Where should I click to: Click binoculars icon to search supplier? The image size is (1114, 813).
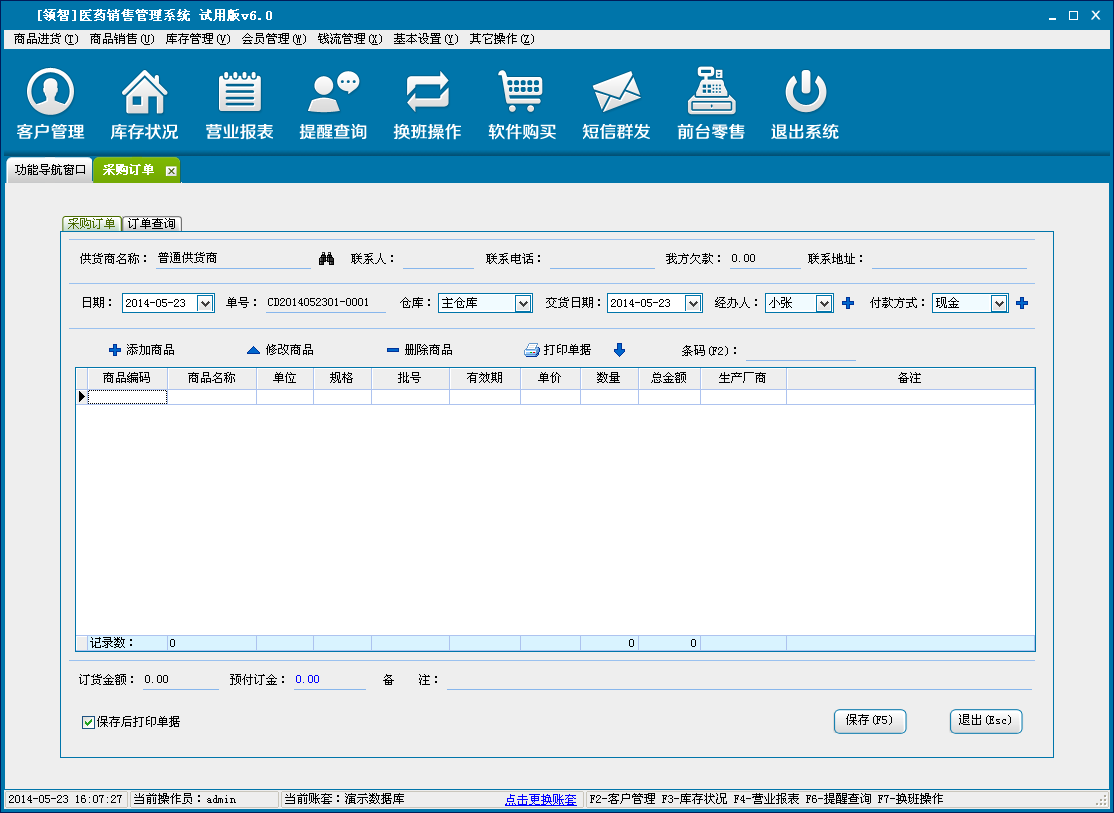(326, 259)
